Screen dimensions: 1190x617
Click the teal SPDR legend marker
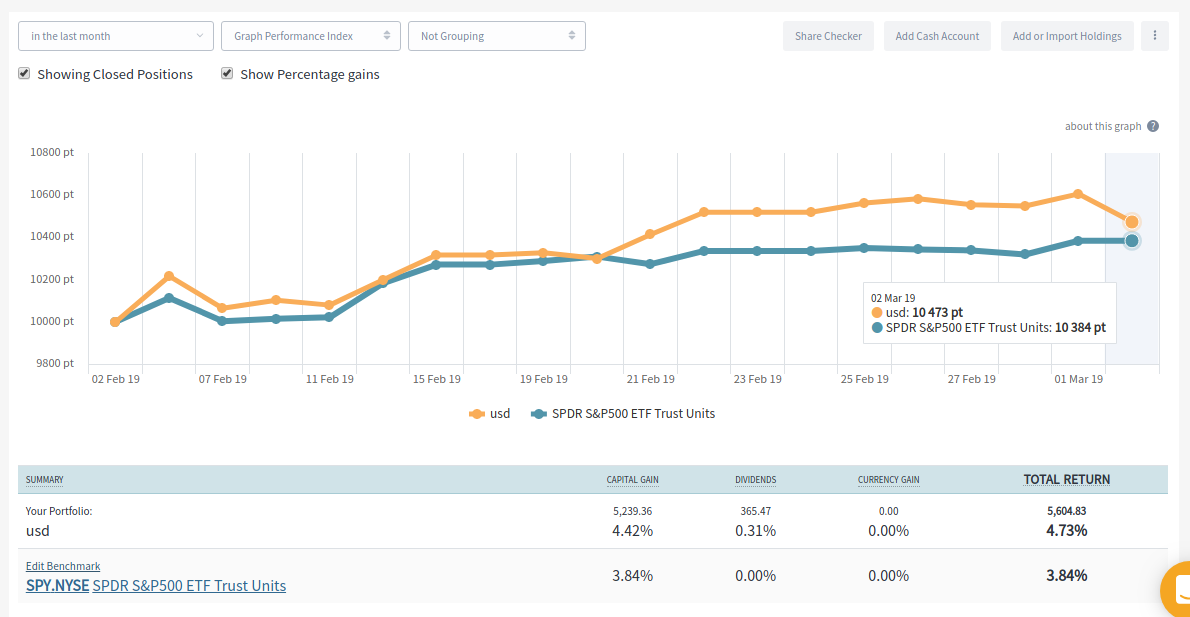[540, 413]
